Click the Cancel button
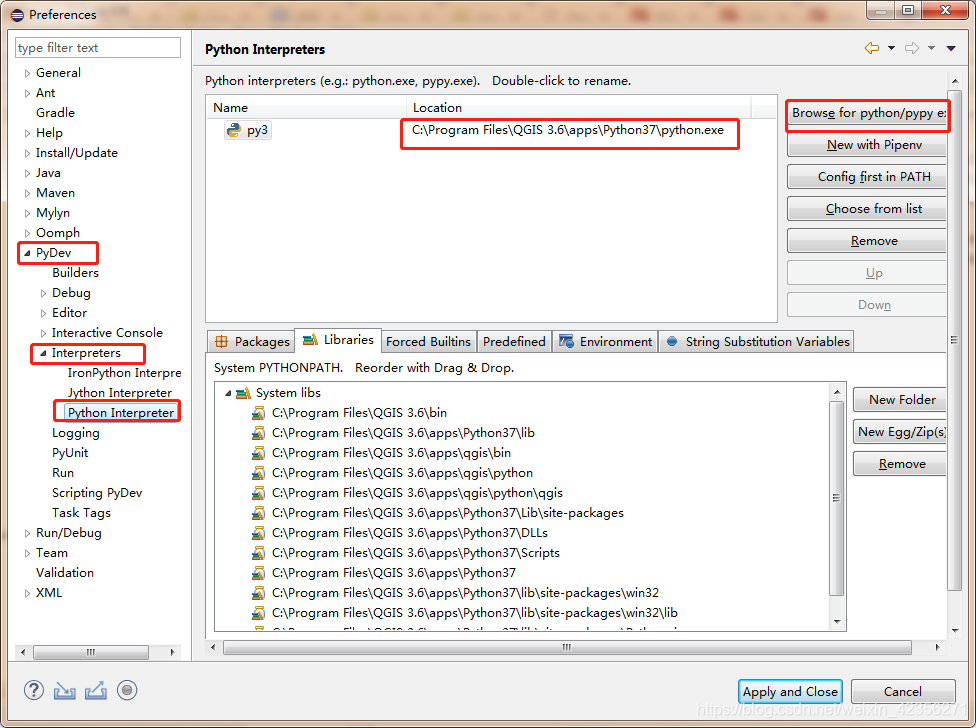 903,692
